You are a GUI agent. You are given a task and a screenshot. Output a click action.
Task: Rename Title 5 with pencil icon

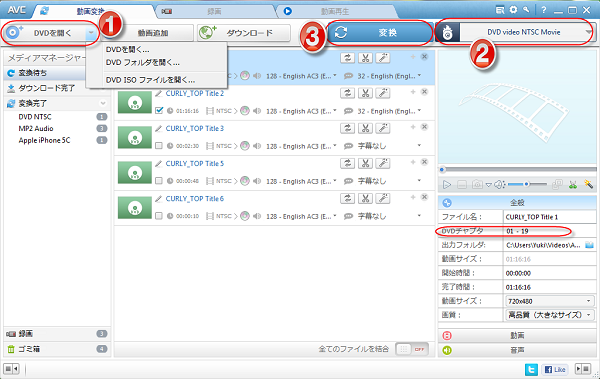(159, 164)
